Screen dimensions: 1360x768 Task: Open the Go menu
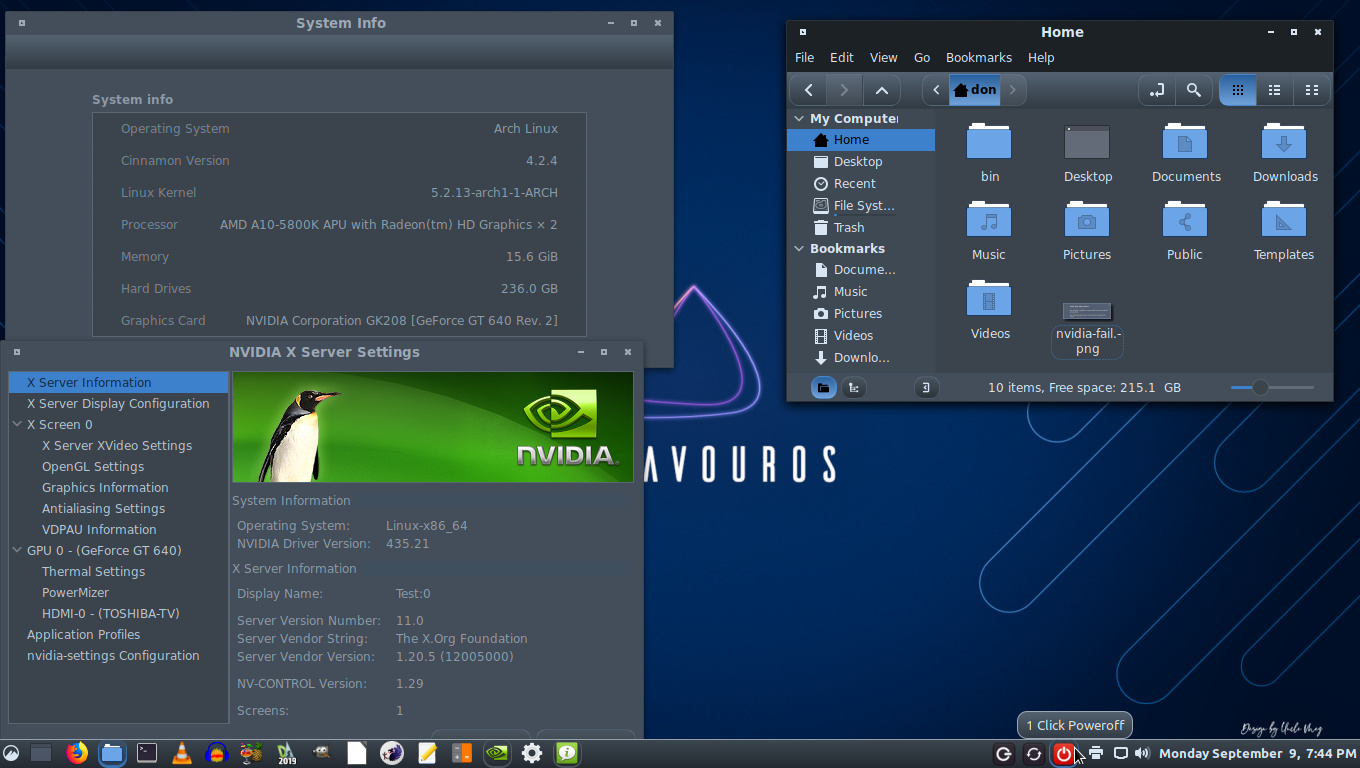[922, 58]
